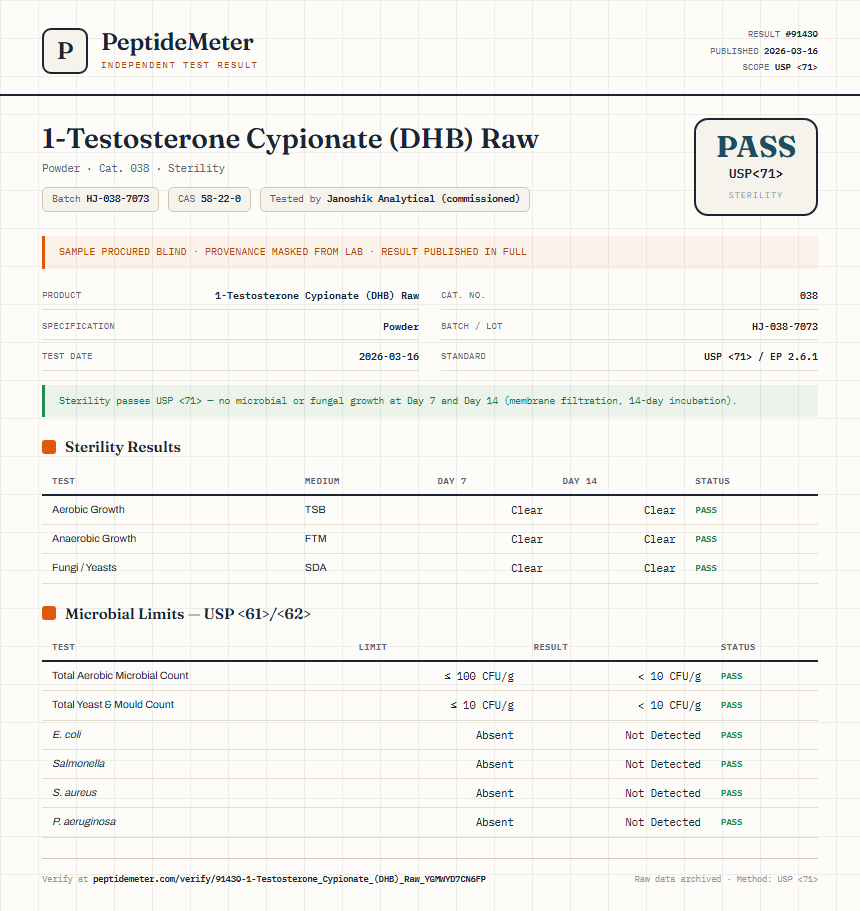Screen dimensions: 860x911
Task: Click the DAY 7 column header
Action: pyautogui.click(x=452, y=481)
